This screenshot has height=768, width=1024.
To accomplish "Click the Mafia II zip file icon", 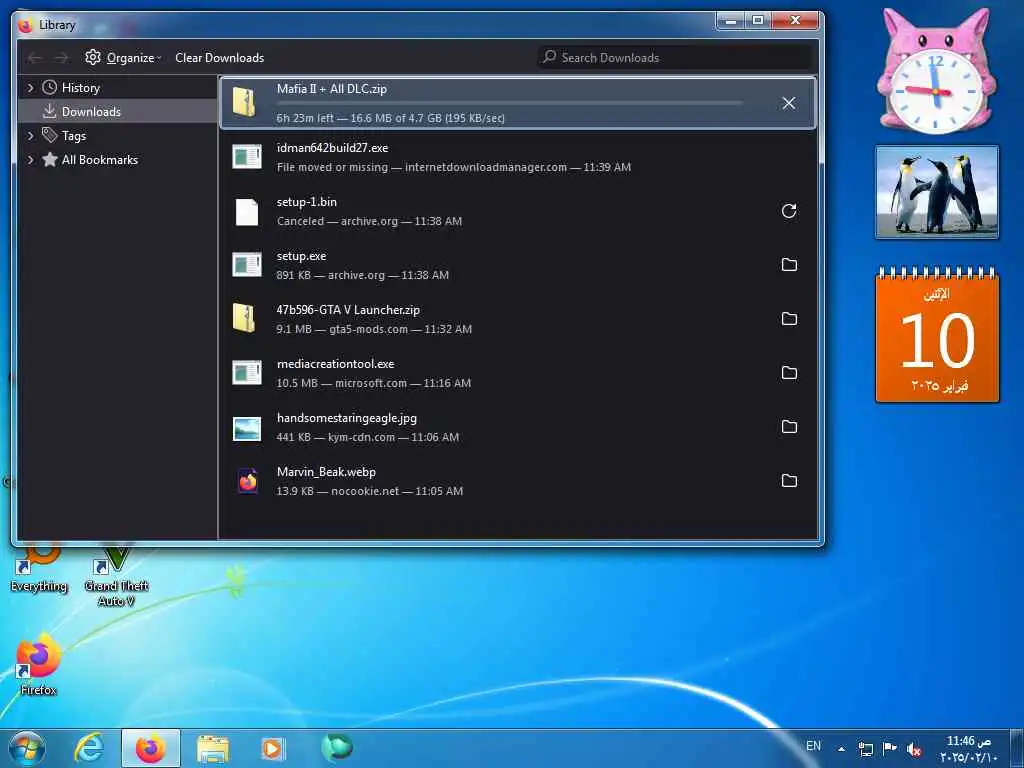I will click(244, 103).
